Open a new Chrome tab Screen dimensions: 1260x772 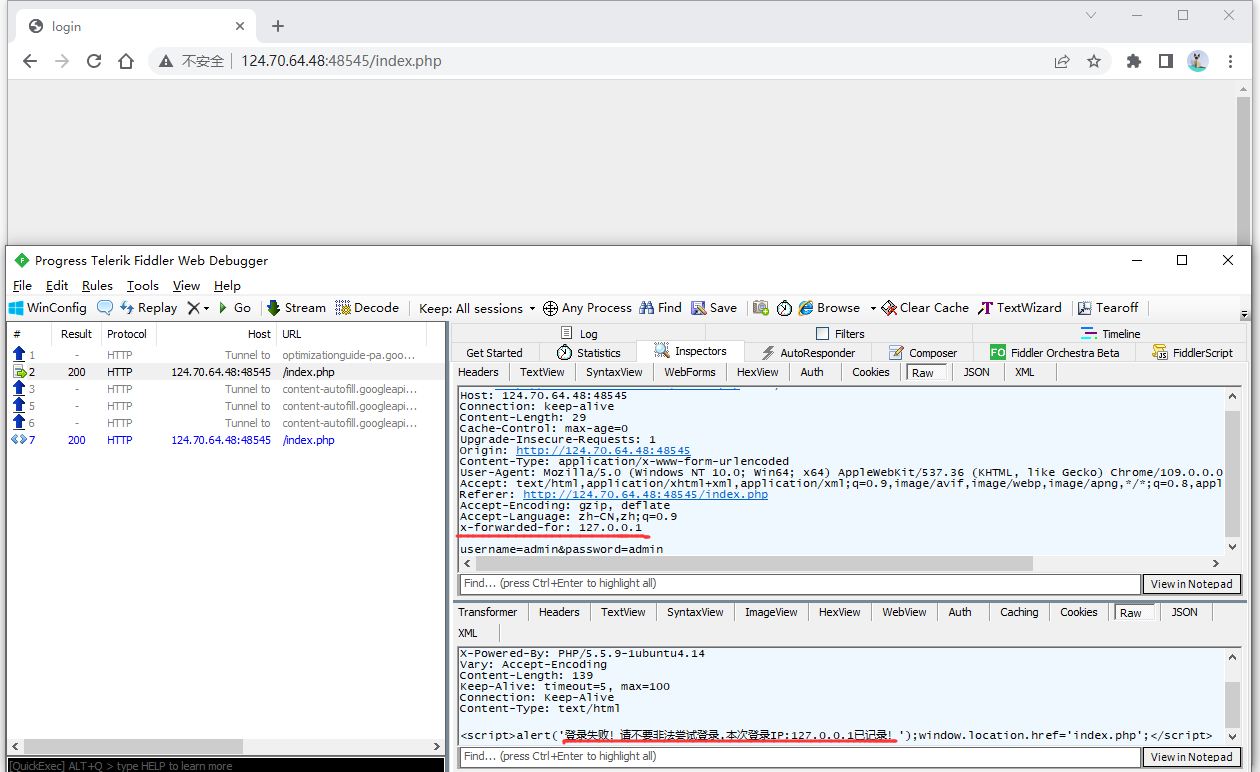coord(278,26)
